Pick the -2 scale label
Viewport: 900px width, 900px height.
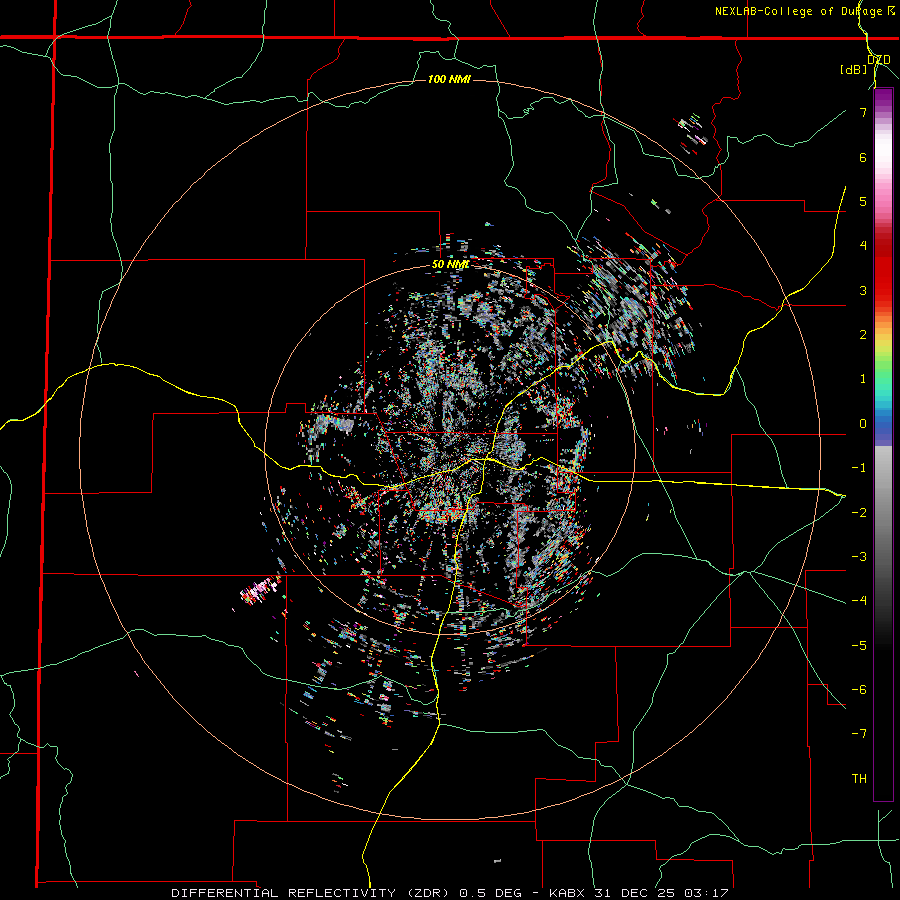click(859, 512)
